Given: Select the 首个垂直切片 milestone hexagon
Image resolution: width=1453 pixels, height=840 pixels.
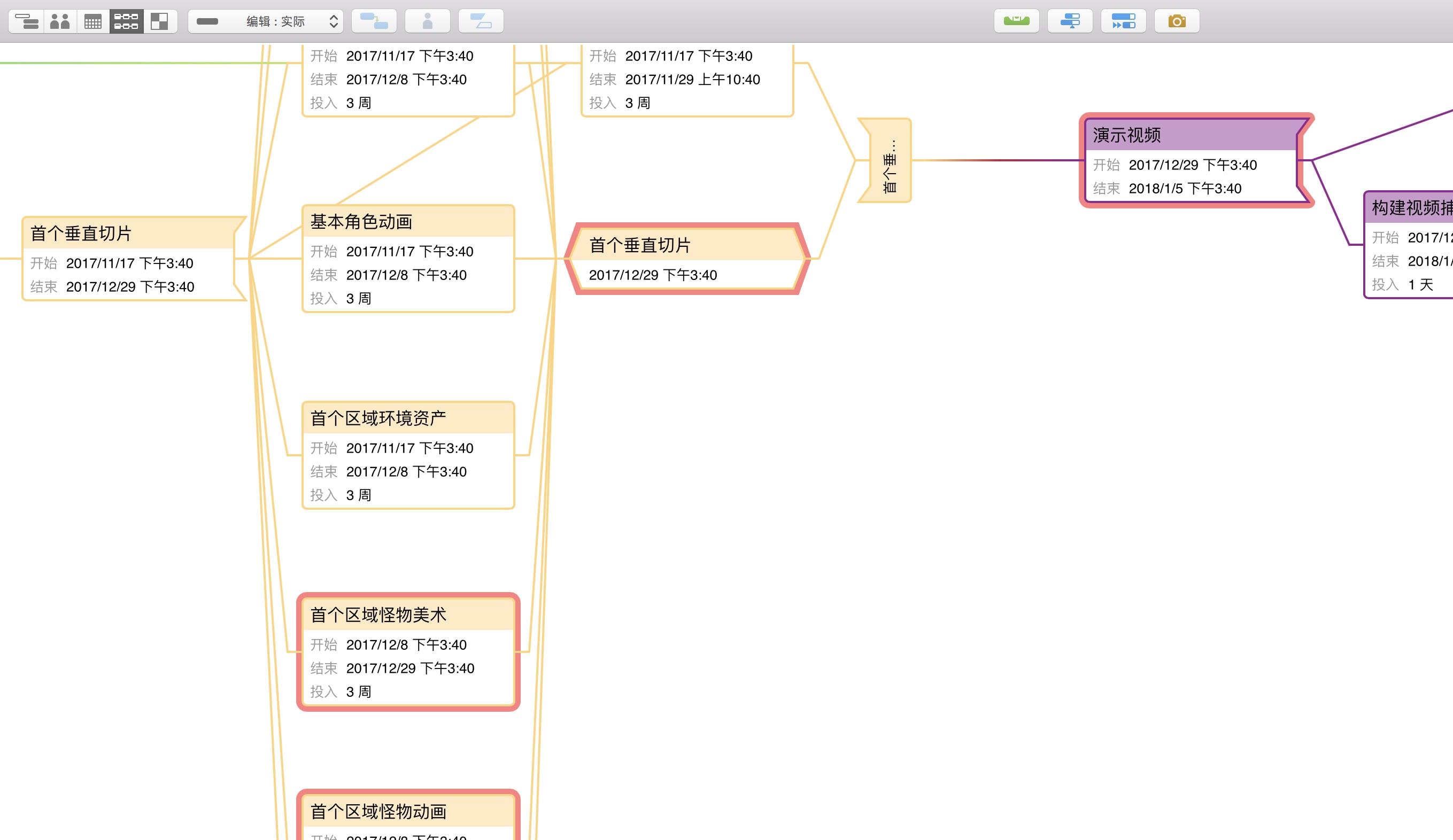Looking at the screenshot, I should (x=687, y=258).
